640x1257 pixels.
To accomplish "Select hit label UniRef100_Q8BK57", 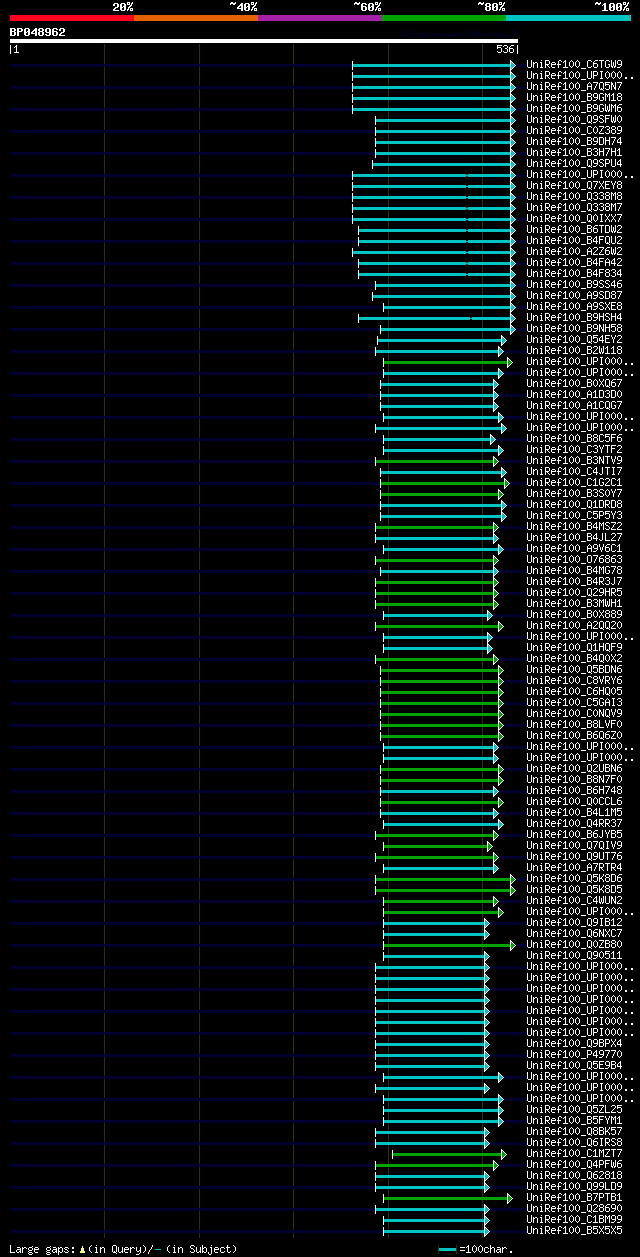I will [575, 1132].
